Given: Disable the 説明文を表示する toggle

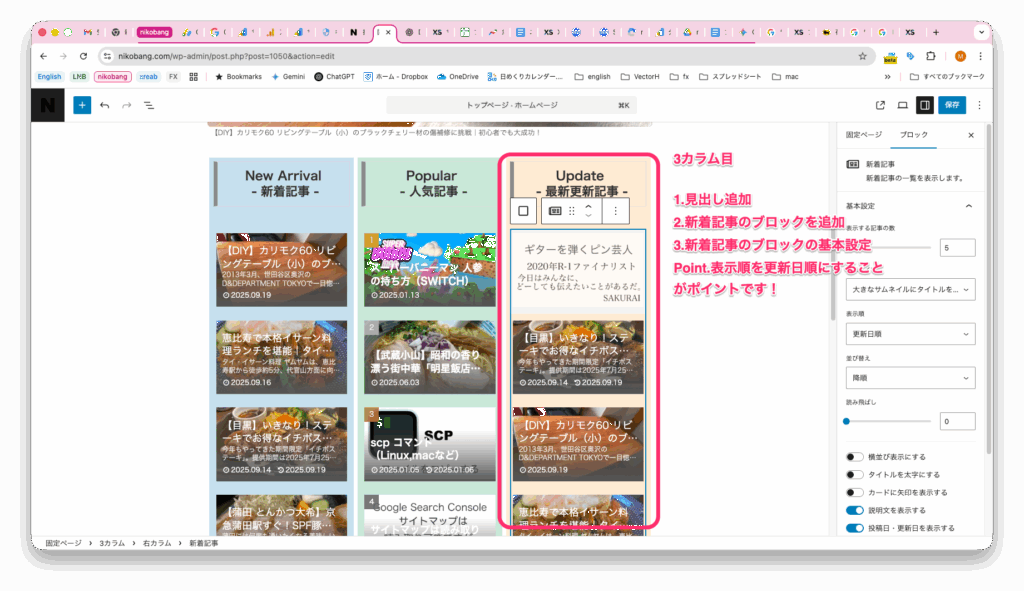Looking at the screenshot, I should 855,510.
